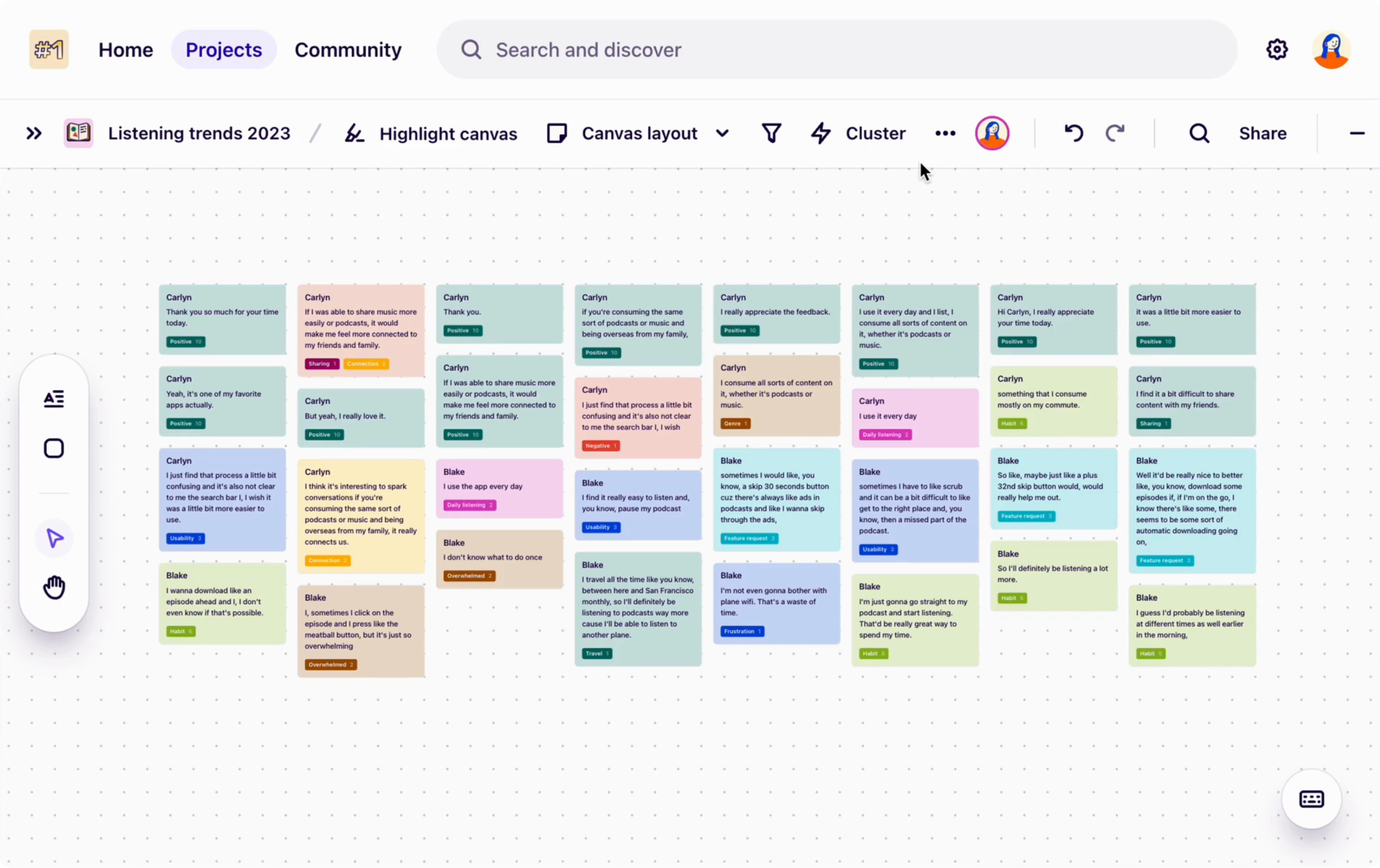Image resolution: width=1380 pixels, height=868 pixels.
Task: Open the Canvas layout dropdown
Action: coord(638,133)
